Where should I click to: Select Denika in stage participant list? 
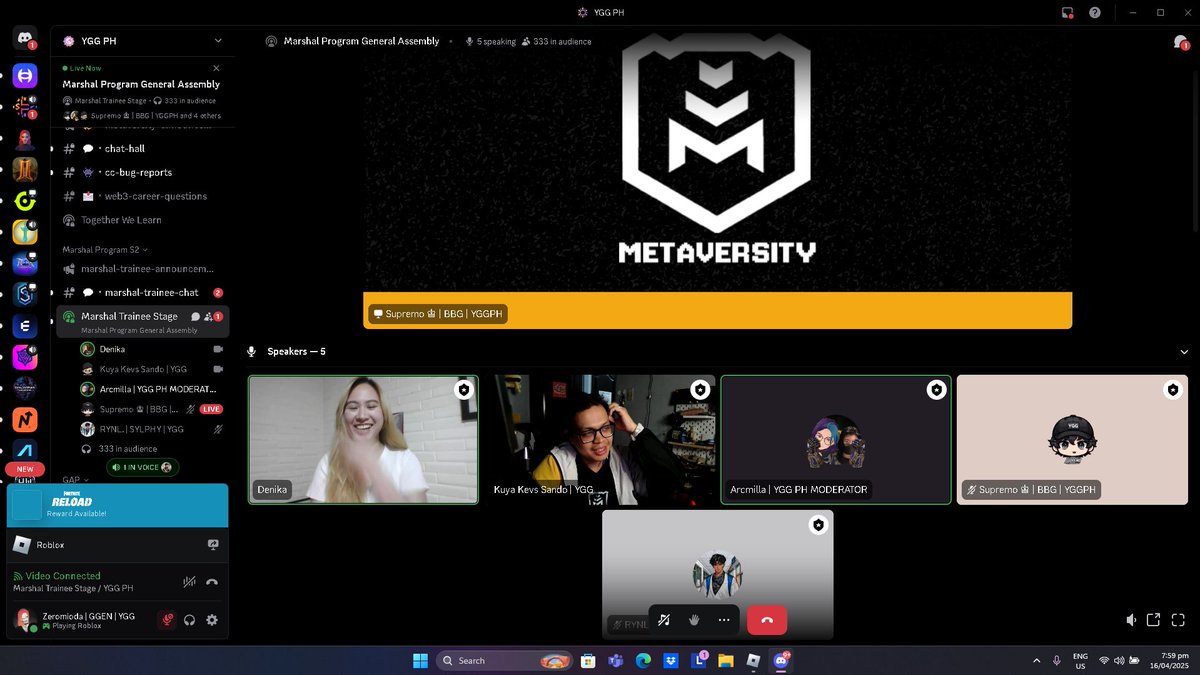(152, 349)
